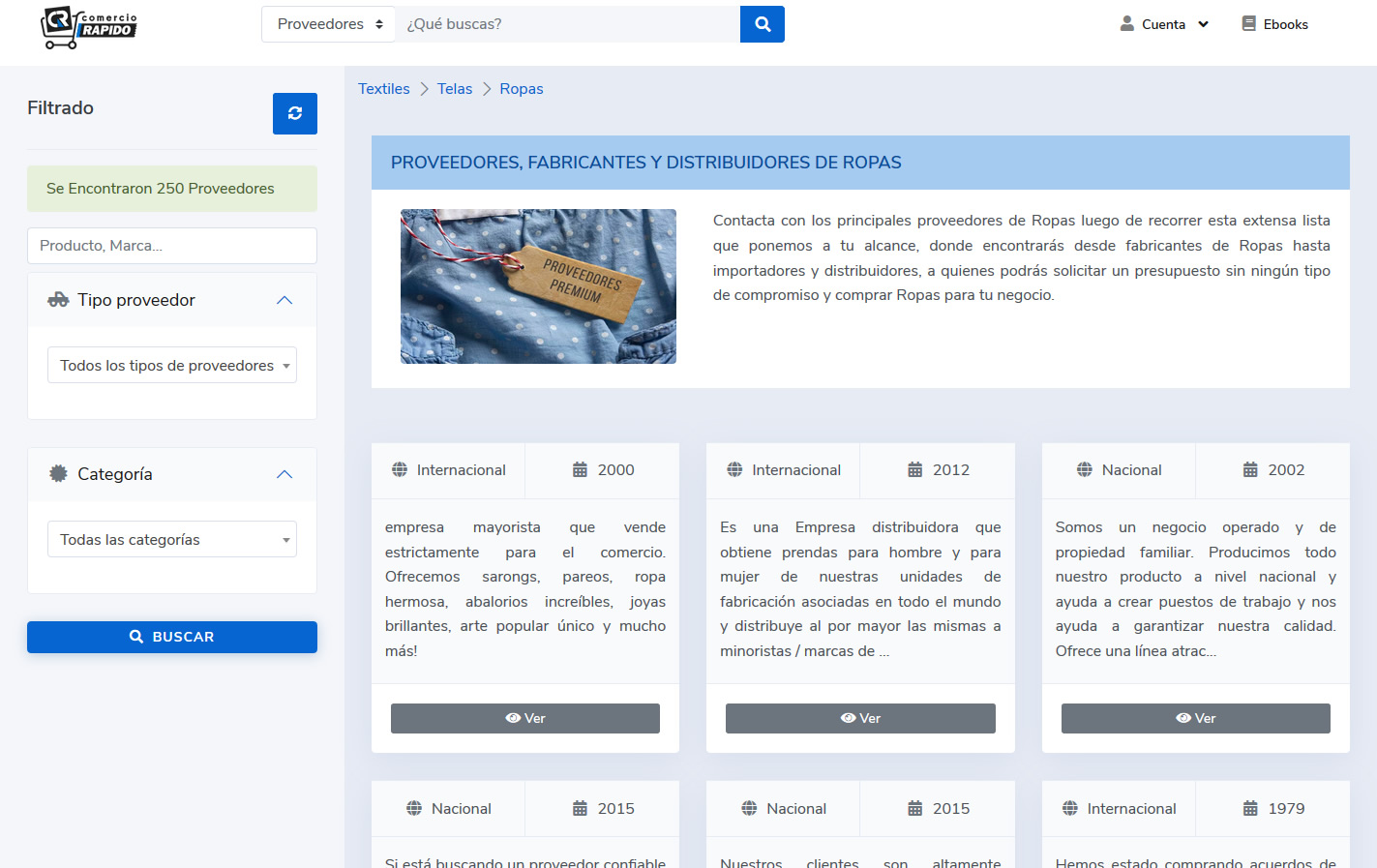The height and width of the screenshot is (868, 1377).
Task: Click the Proveedores Premium denim image
Action: coord(538,286)
